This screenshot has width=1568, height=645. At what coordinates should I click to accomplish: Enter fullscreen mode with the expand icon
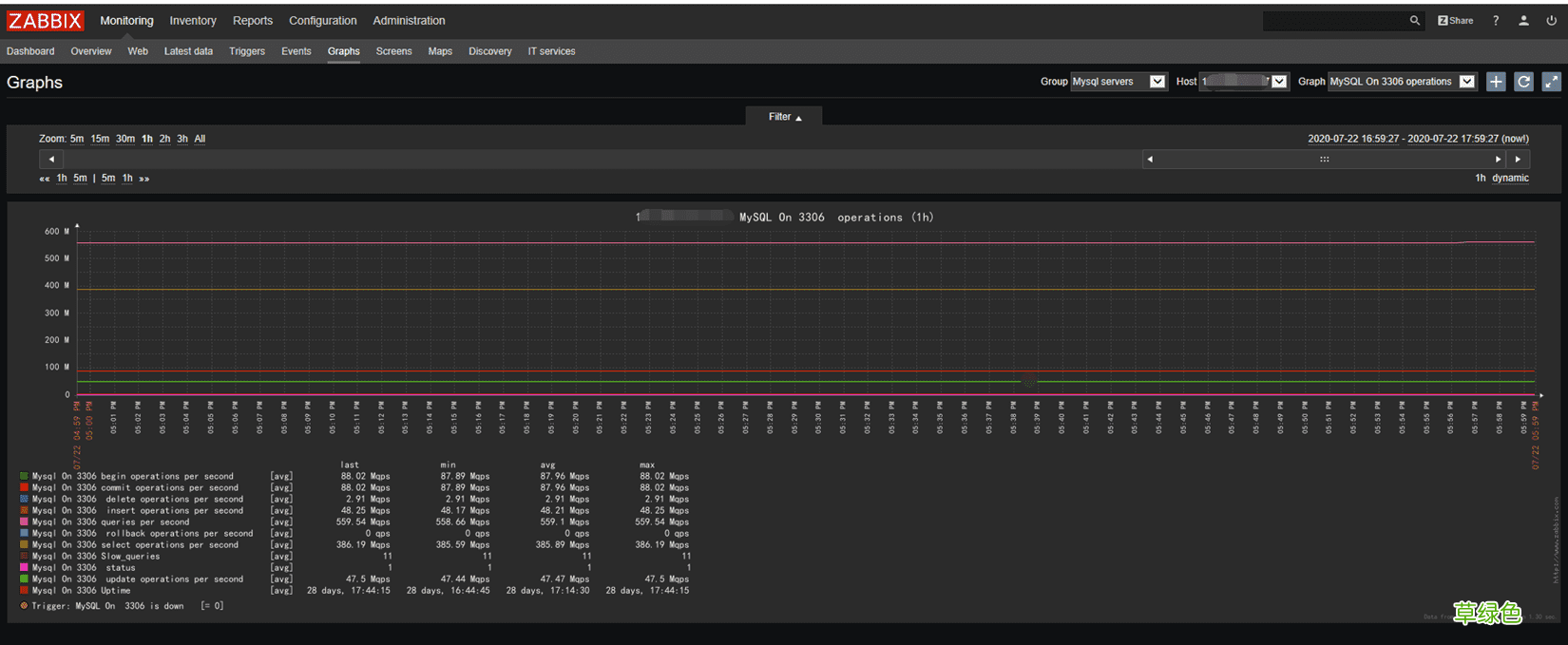pyautogui.click(x=1551, y=82)
